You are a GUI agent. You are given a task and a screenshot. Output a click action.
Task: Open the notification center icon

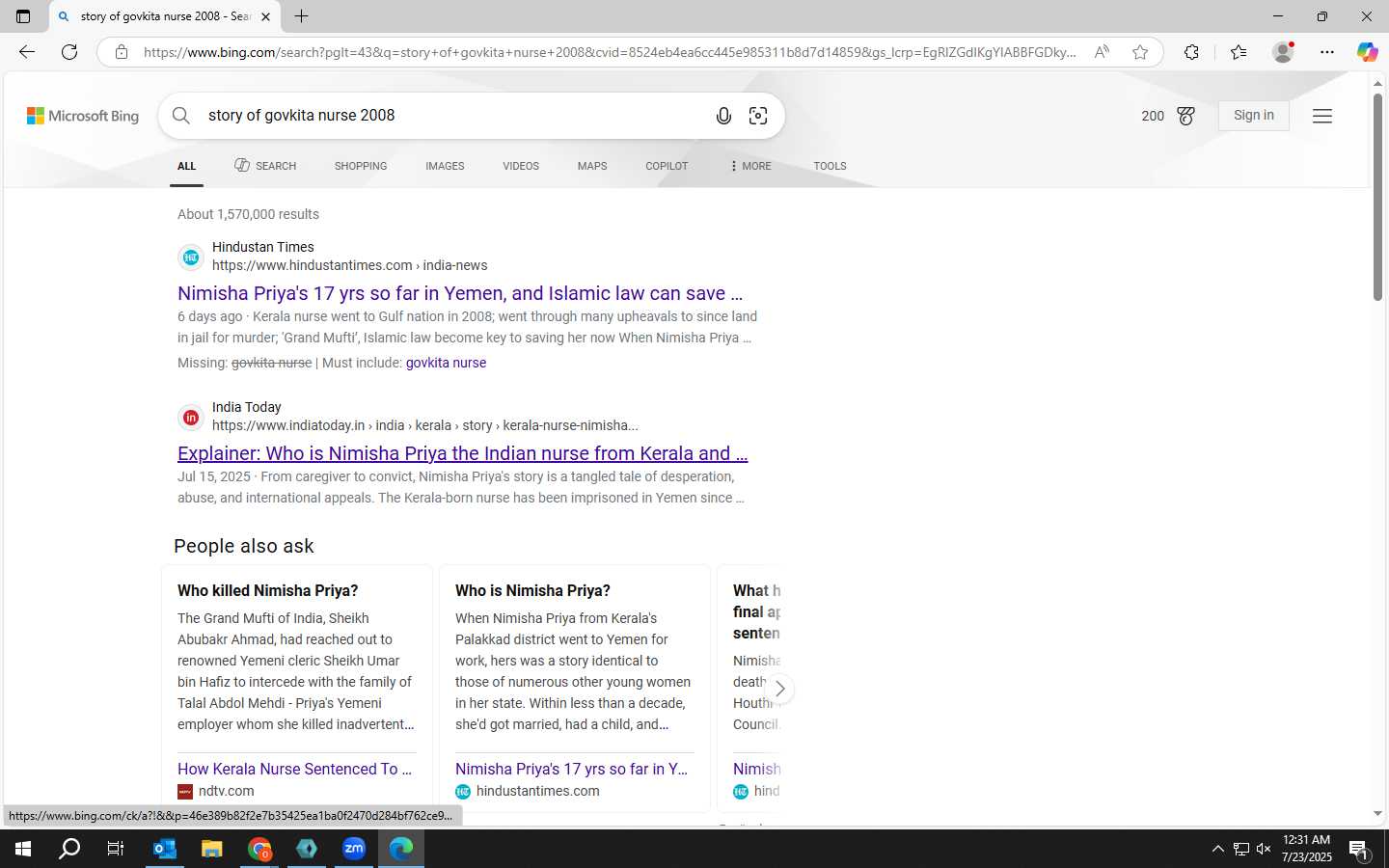click(1358, 850)
